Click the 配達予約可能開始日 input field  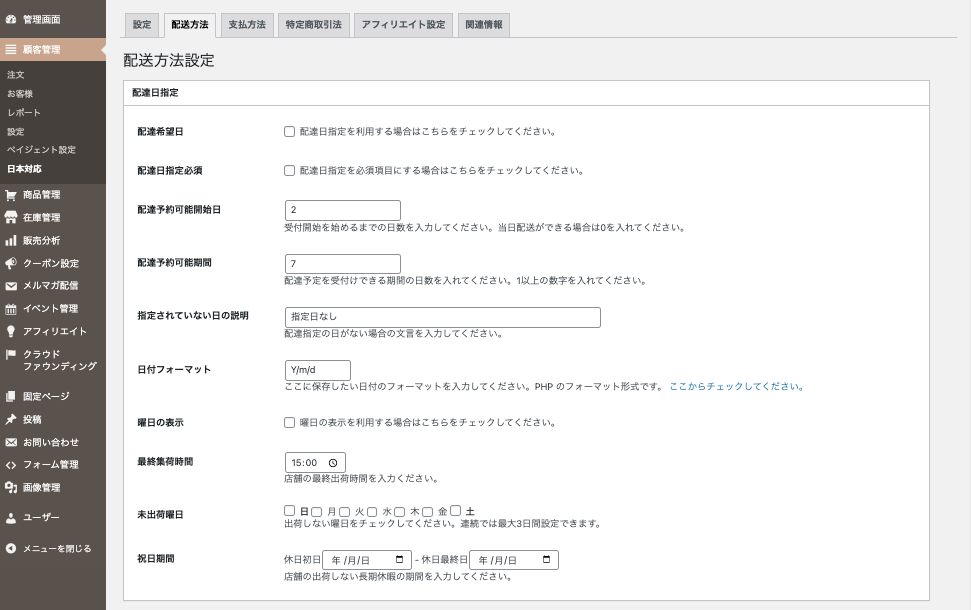point(342,210)
